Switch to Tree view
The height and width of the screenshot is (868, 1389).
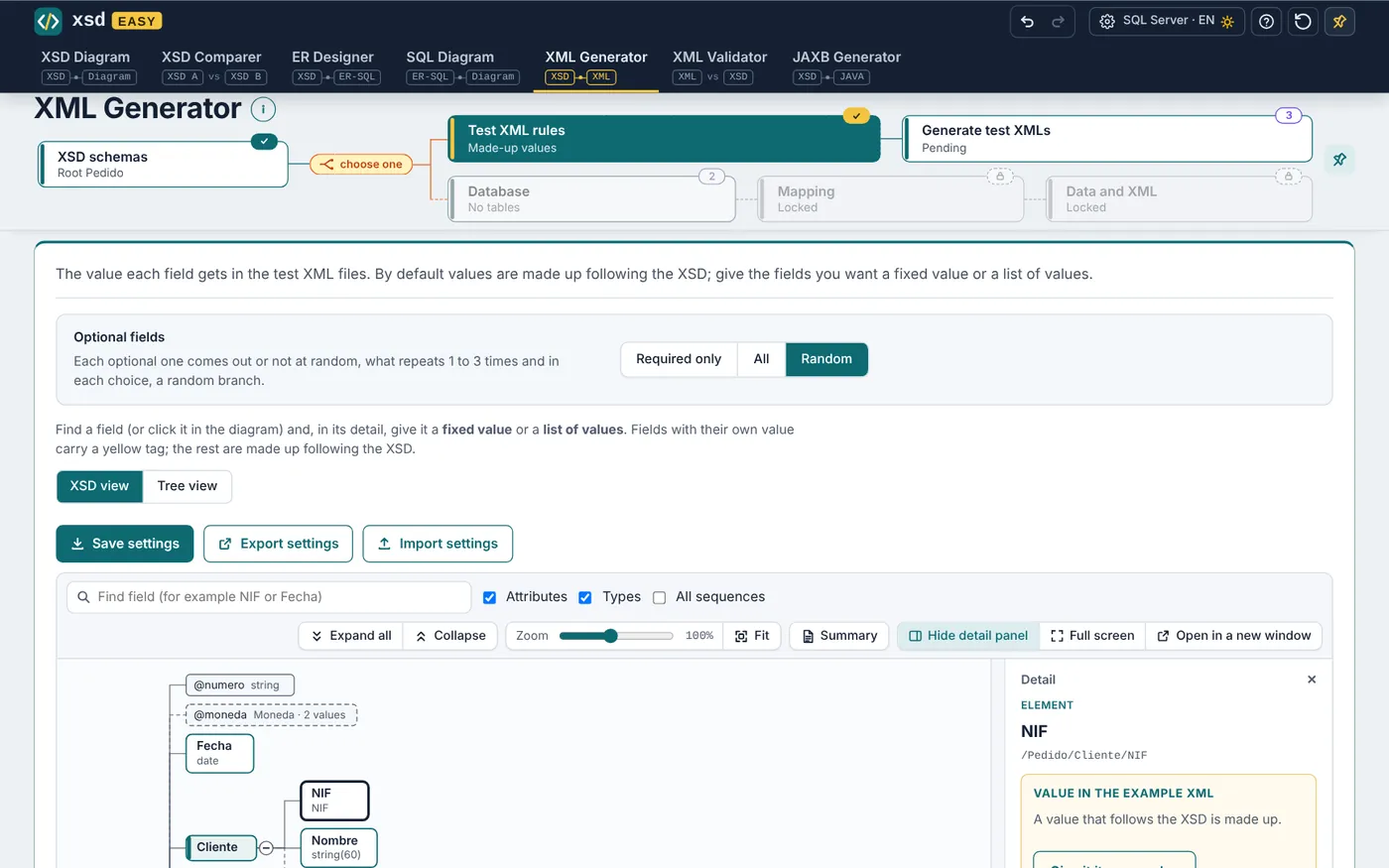click(x=187, y=486)
